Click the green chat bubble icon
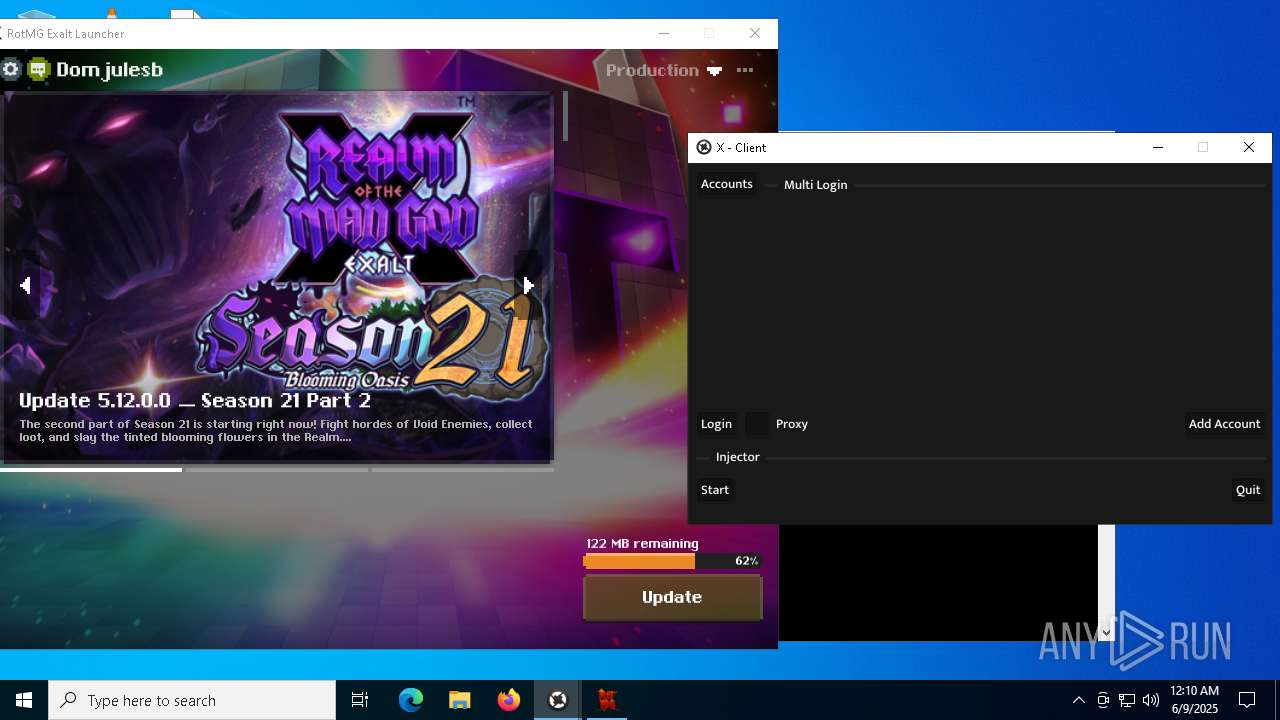The width and height of the screenshot is (1280, 720). click(39, 69)
